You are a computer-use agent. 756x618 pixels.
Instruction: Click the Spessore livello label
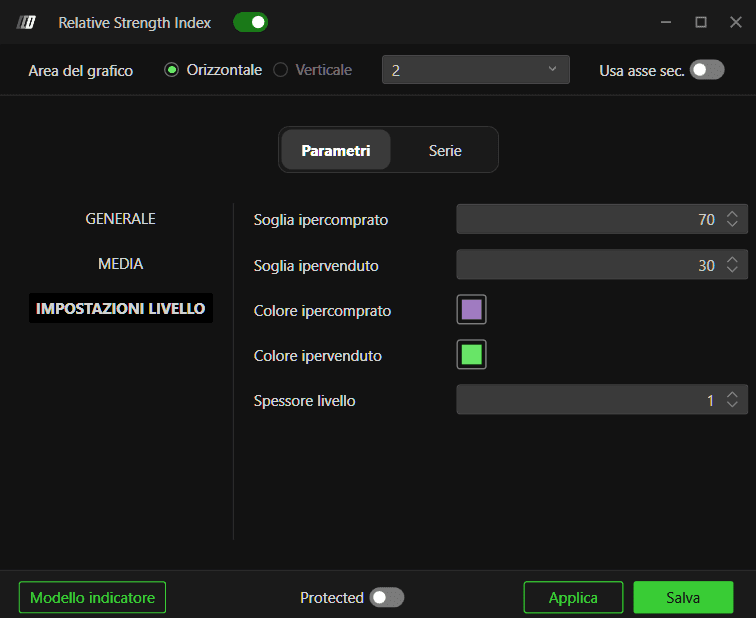(x=304, y=401)
